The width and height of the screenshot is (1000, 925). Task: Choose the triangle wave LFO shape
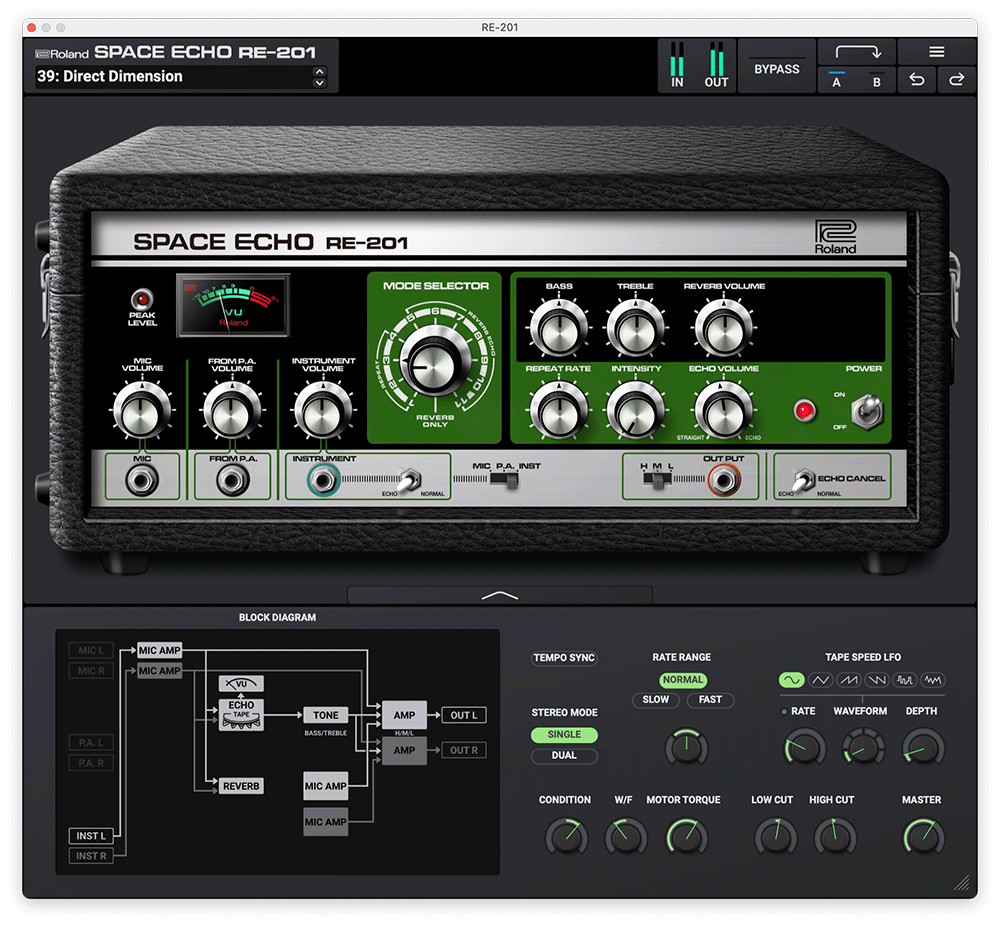[820, 680]
